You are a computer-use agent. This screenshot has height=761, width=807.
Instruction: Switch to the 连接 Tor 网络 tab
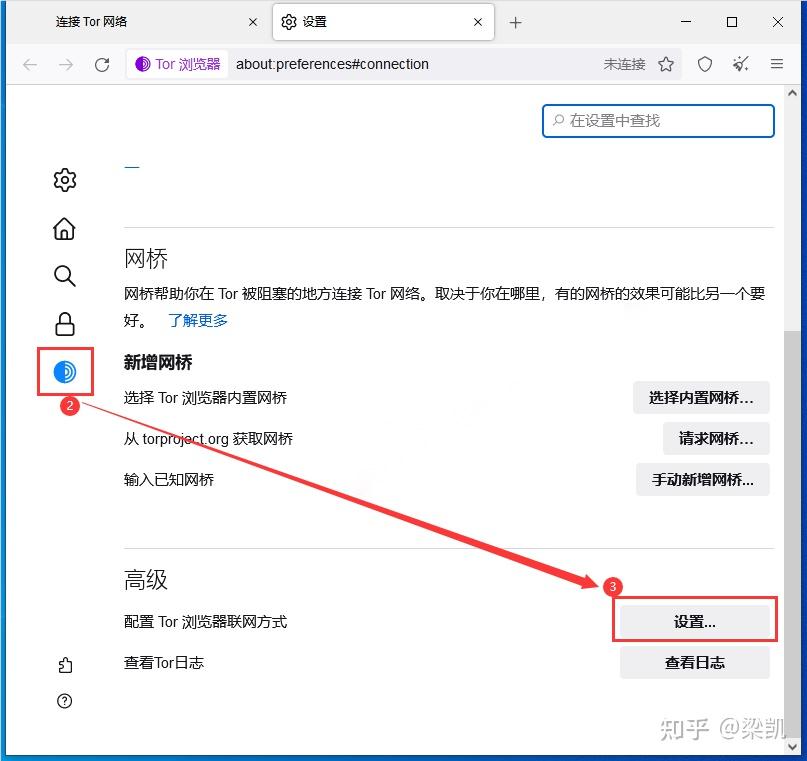120,21
